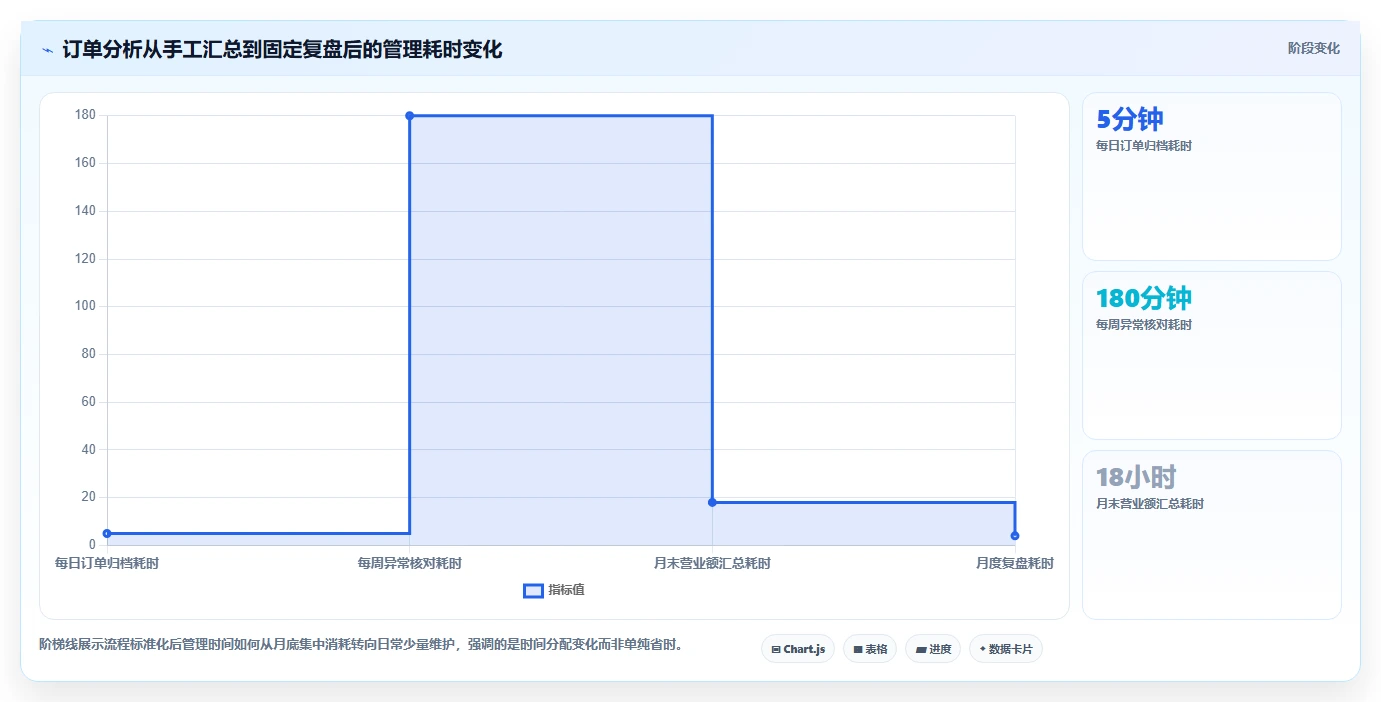Image resolution: width=1381 pixels, height=702 pixels.
Task: Click the 5分钟 stat card value
Action: point(1130,119)
